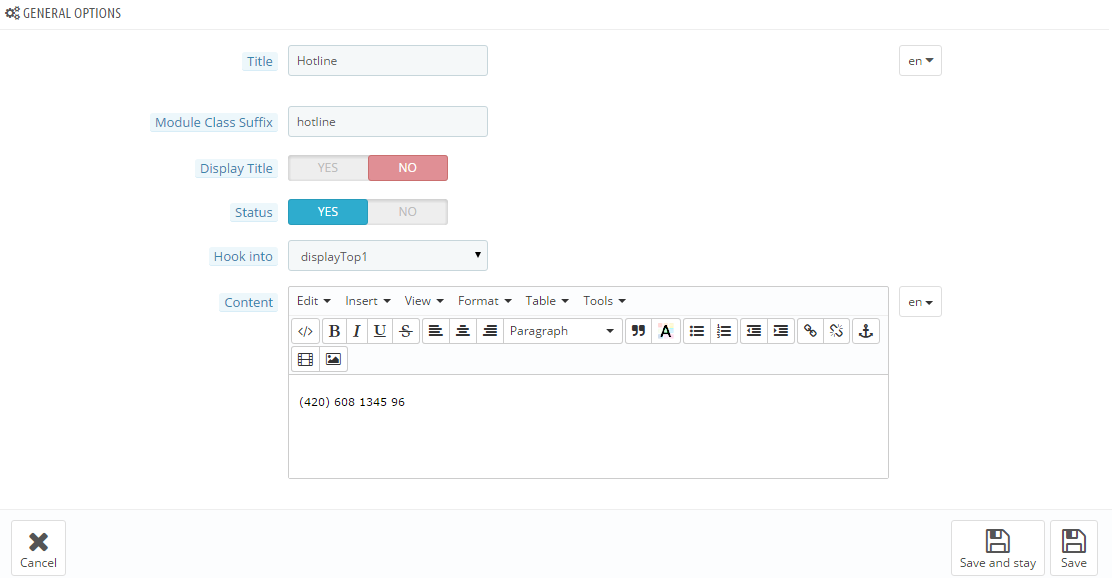This screenshot has width=1112, height=578.
Task: Open the source code view icon
Action: pos(306,331)
